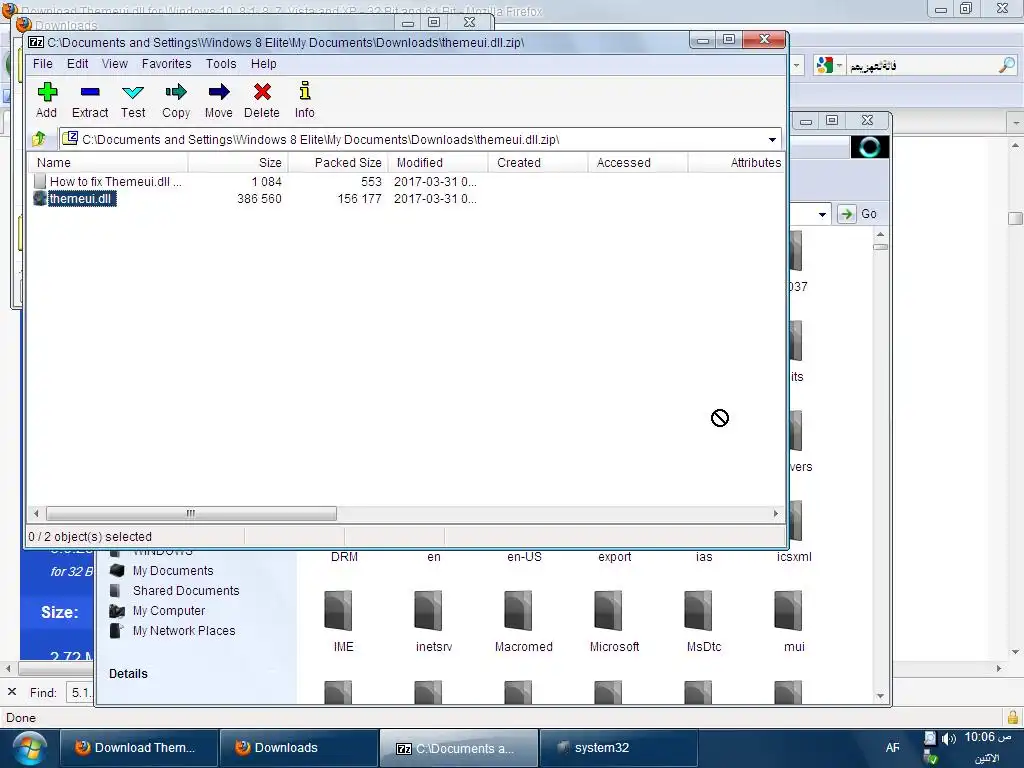Sort by the Size column header

(238, 163)
